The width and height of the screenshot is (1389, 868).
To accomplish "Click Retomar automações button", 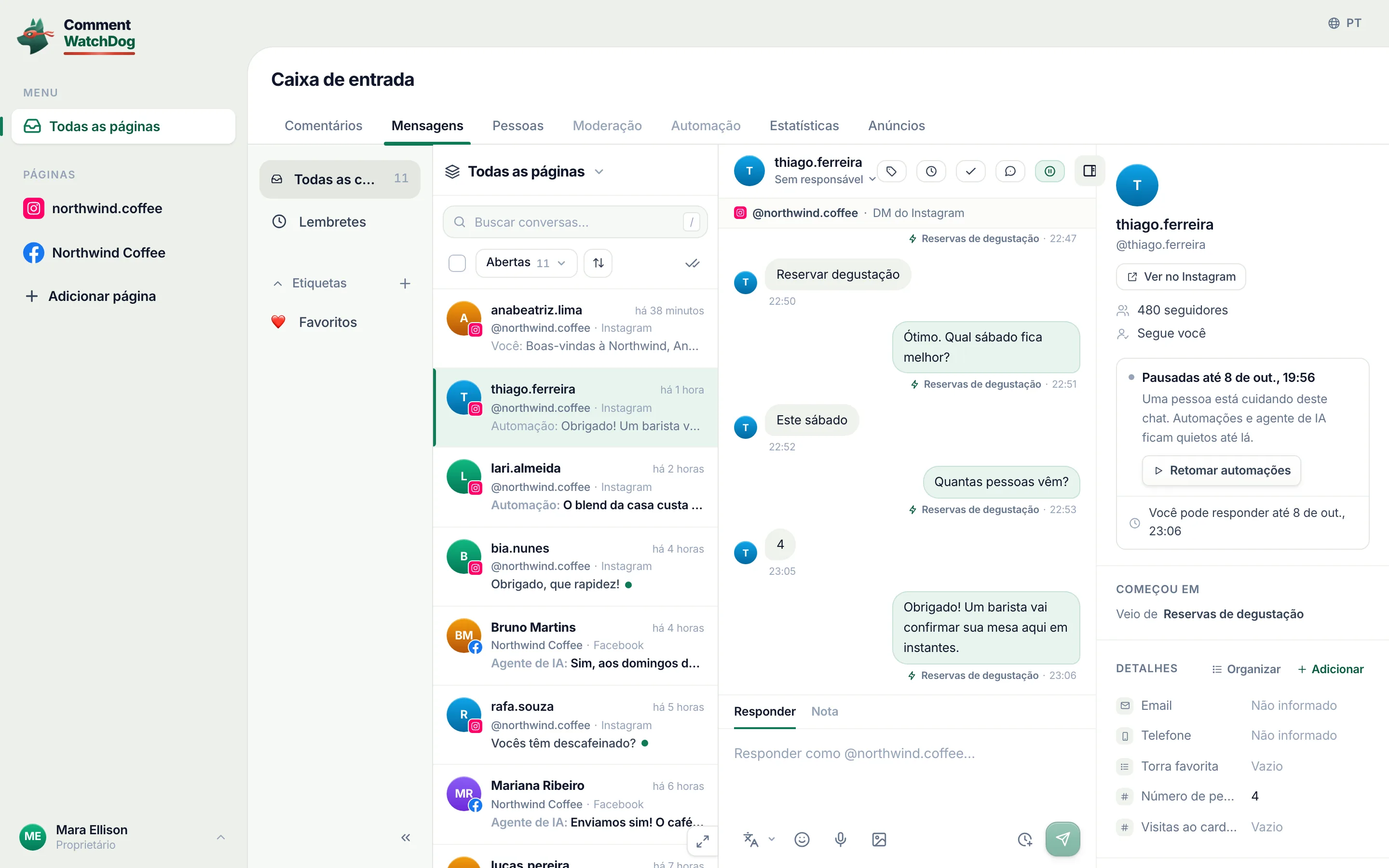I will point(1221,470).
